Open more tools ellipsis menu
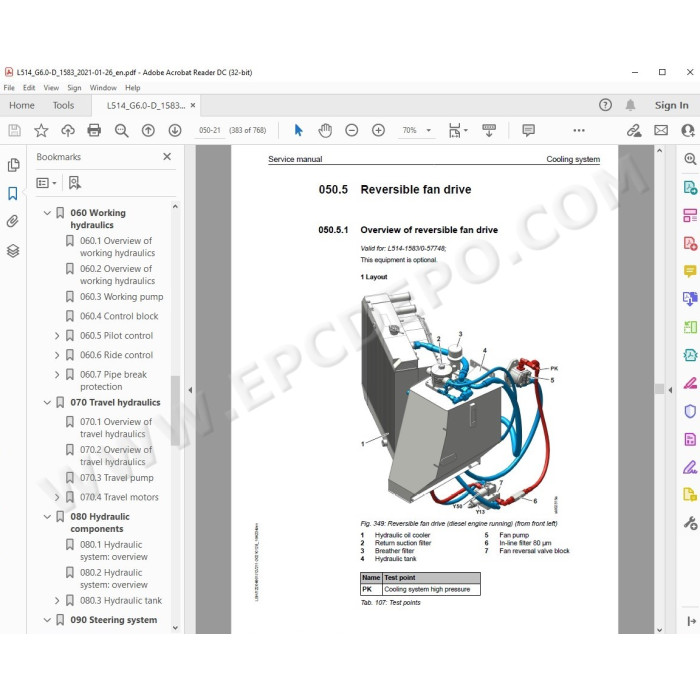This screenshot has height=700, width=700. (x=579, y=130)
